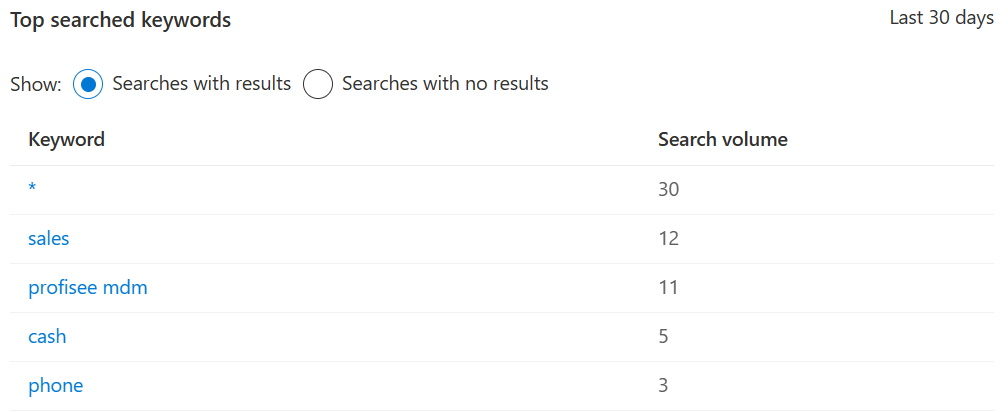Image resolution: width=1008 pixels, height=412 pixels.
Task: Click the 'Search volume' column header
Action: tap(722, 140)
